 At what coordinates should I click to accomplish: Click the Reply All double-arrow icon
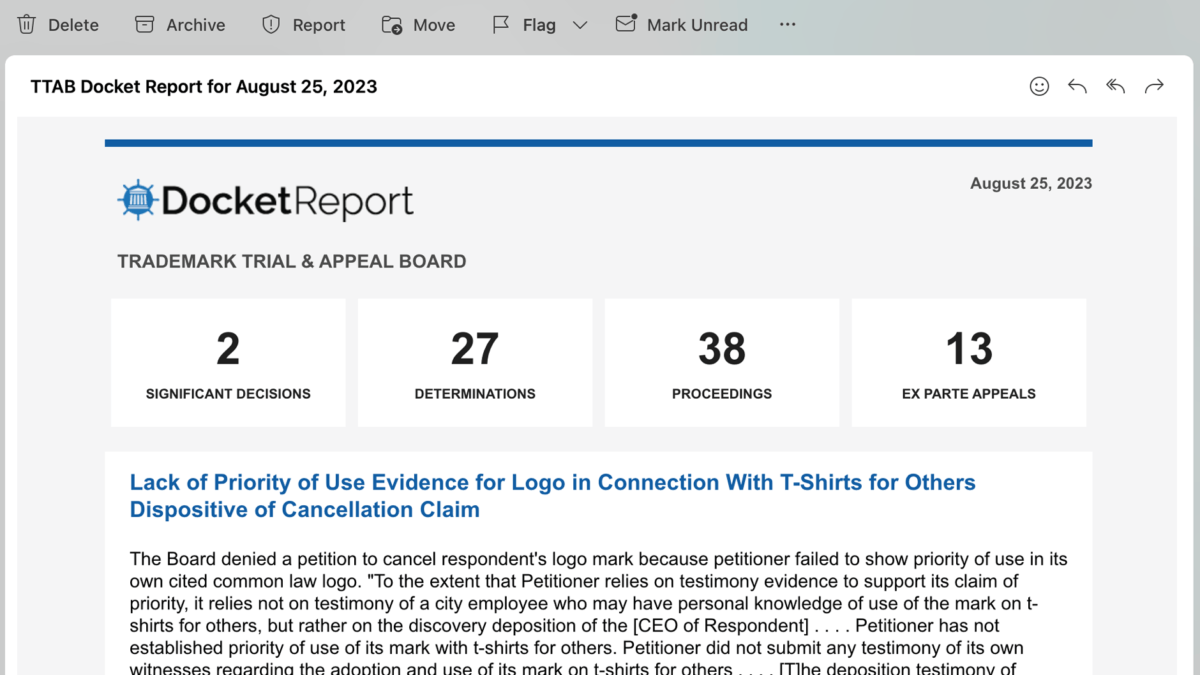[x=1115, y=87]
